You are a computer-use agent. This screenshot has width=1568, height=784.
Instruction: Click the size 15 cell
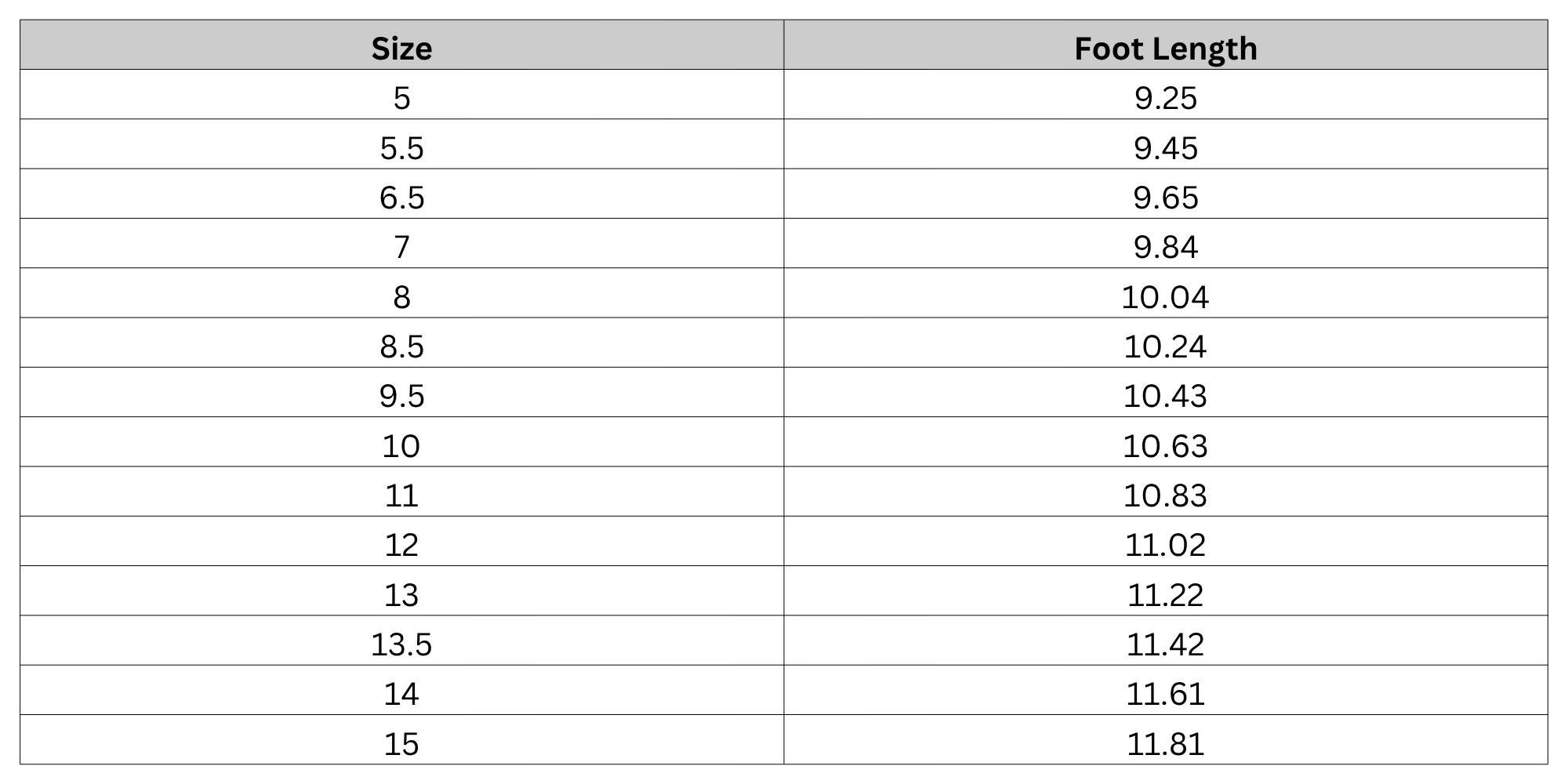(x=401, y=739)
